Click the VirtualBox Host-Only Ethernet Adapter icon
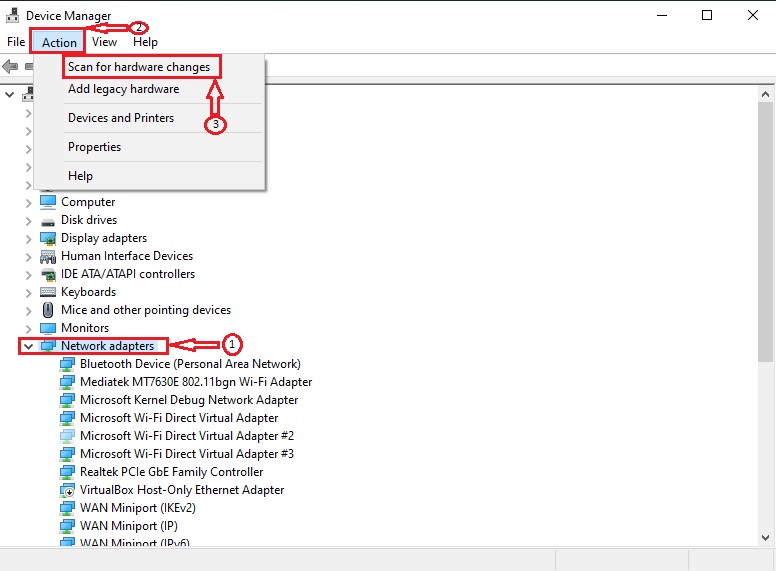Viewport: 776px width, 571px height. pyautogui.click(x=67, y=490)
